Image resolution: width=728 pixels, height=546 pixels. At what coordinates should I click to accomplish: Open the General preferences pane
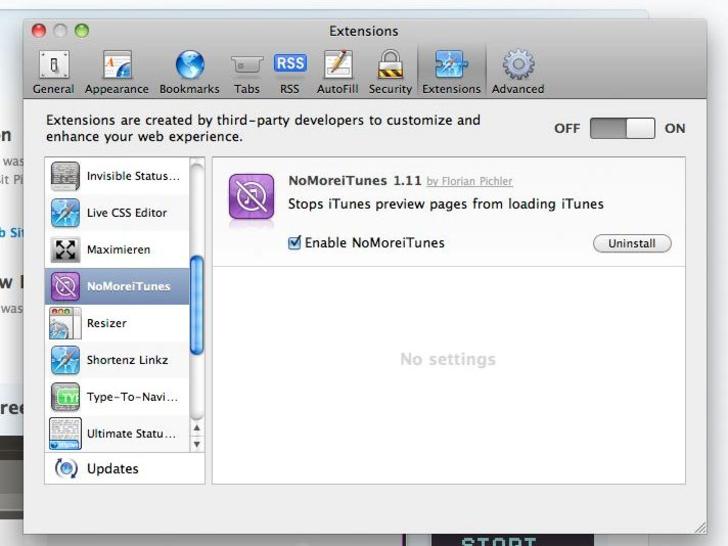[53, 72]
